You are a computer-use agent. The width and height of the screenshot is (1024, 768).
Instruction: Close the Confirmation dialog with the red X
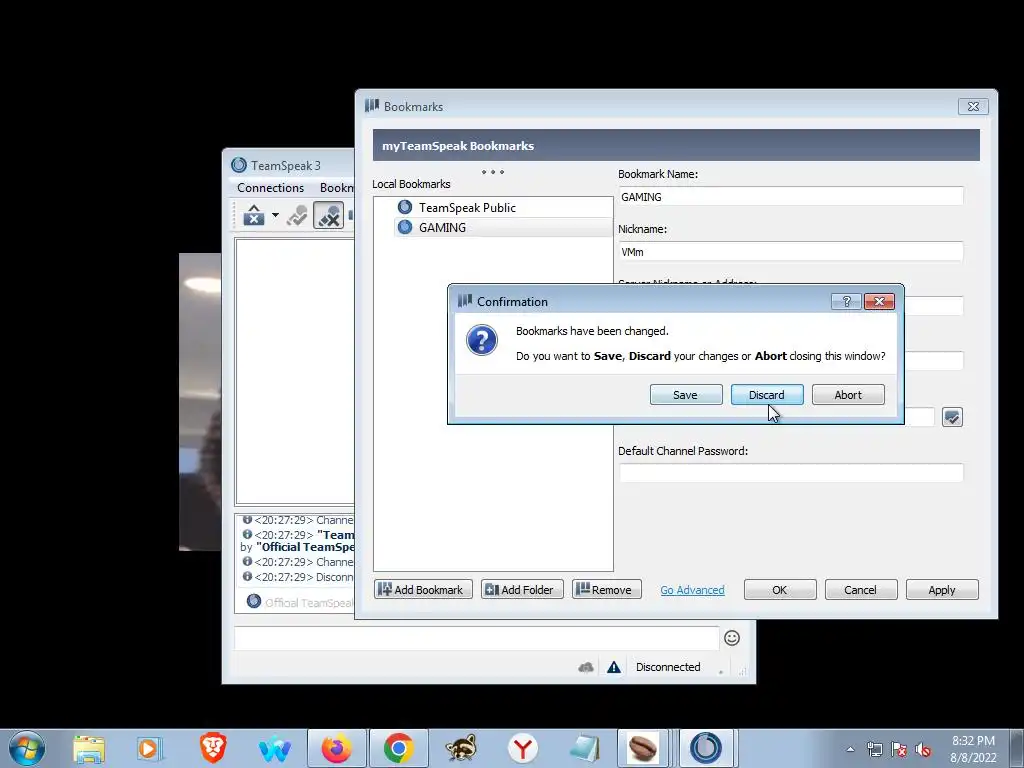point(879,301)
